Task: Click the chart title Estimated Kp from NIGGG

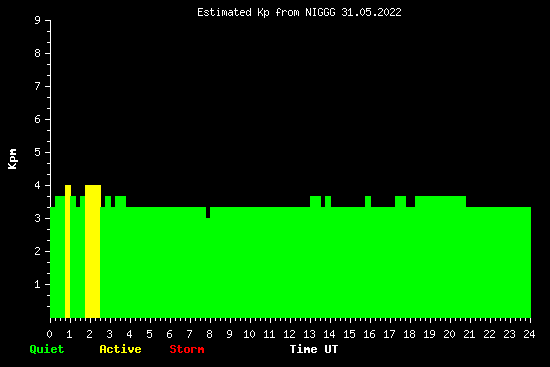Action: (299, 13)
